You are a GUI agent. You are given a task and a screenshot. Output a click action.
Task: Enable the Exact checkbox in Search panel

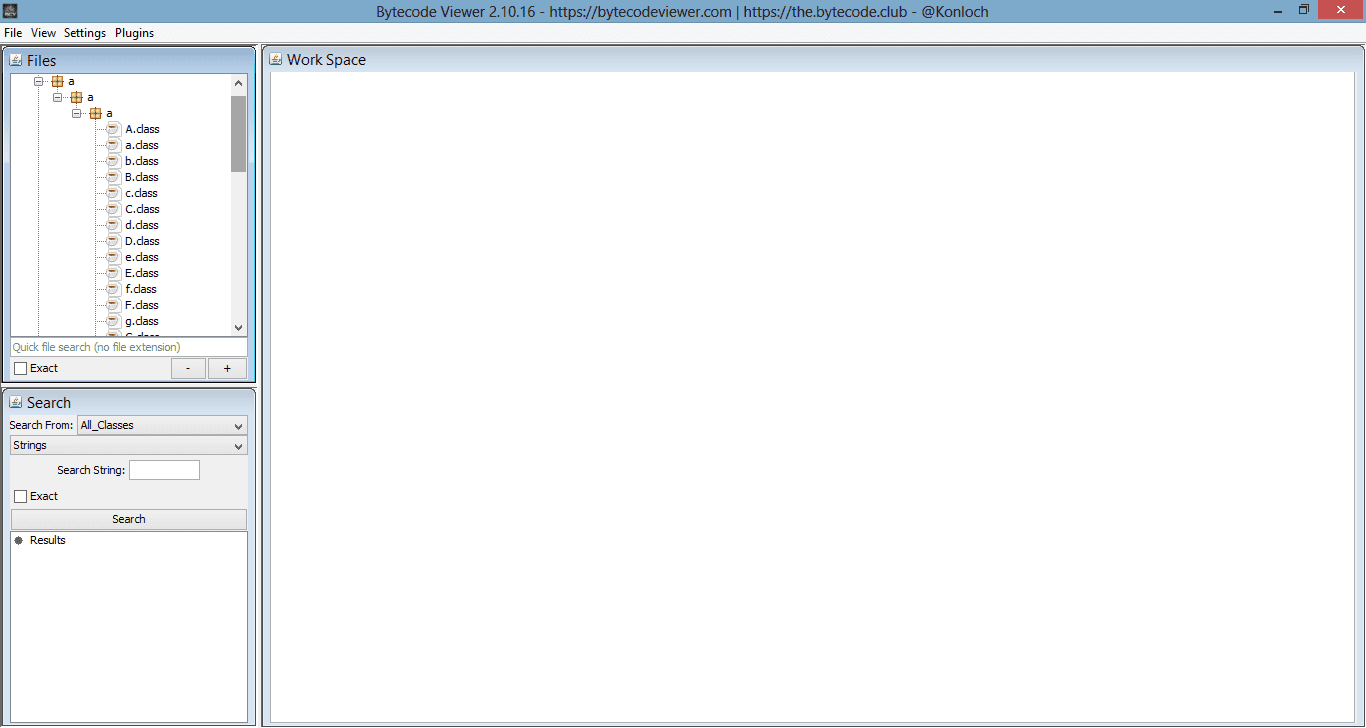click(x=20, y=496)
